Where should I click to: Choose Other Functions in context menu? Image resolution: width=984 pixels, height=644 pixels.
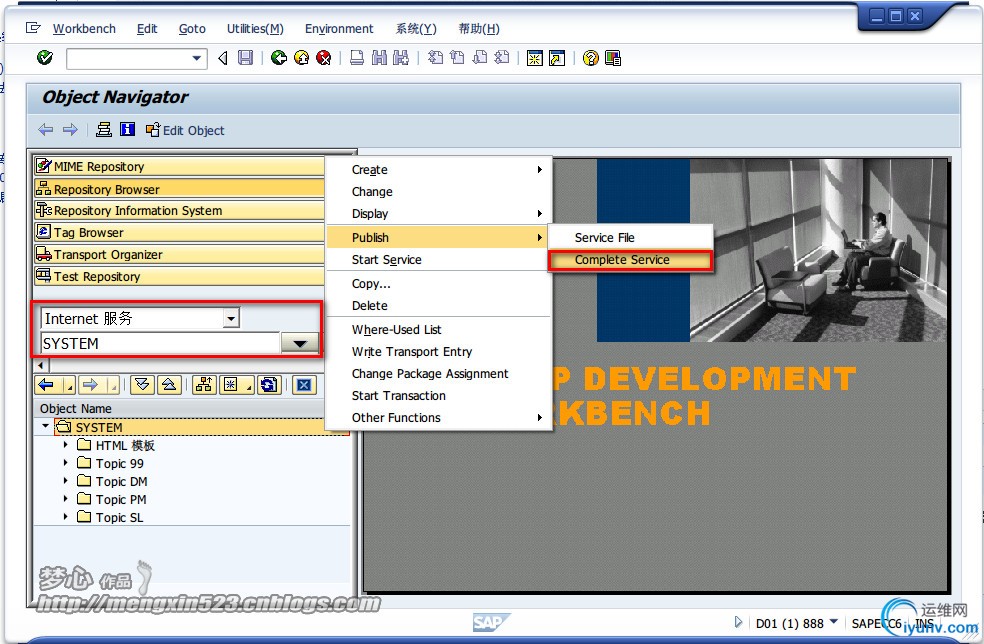coord(438,417)
